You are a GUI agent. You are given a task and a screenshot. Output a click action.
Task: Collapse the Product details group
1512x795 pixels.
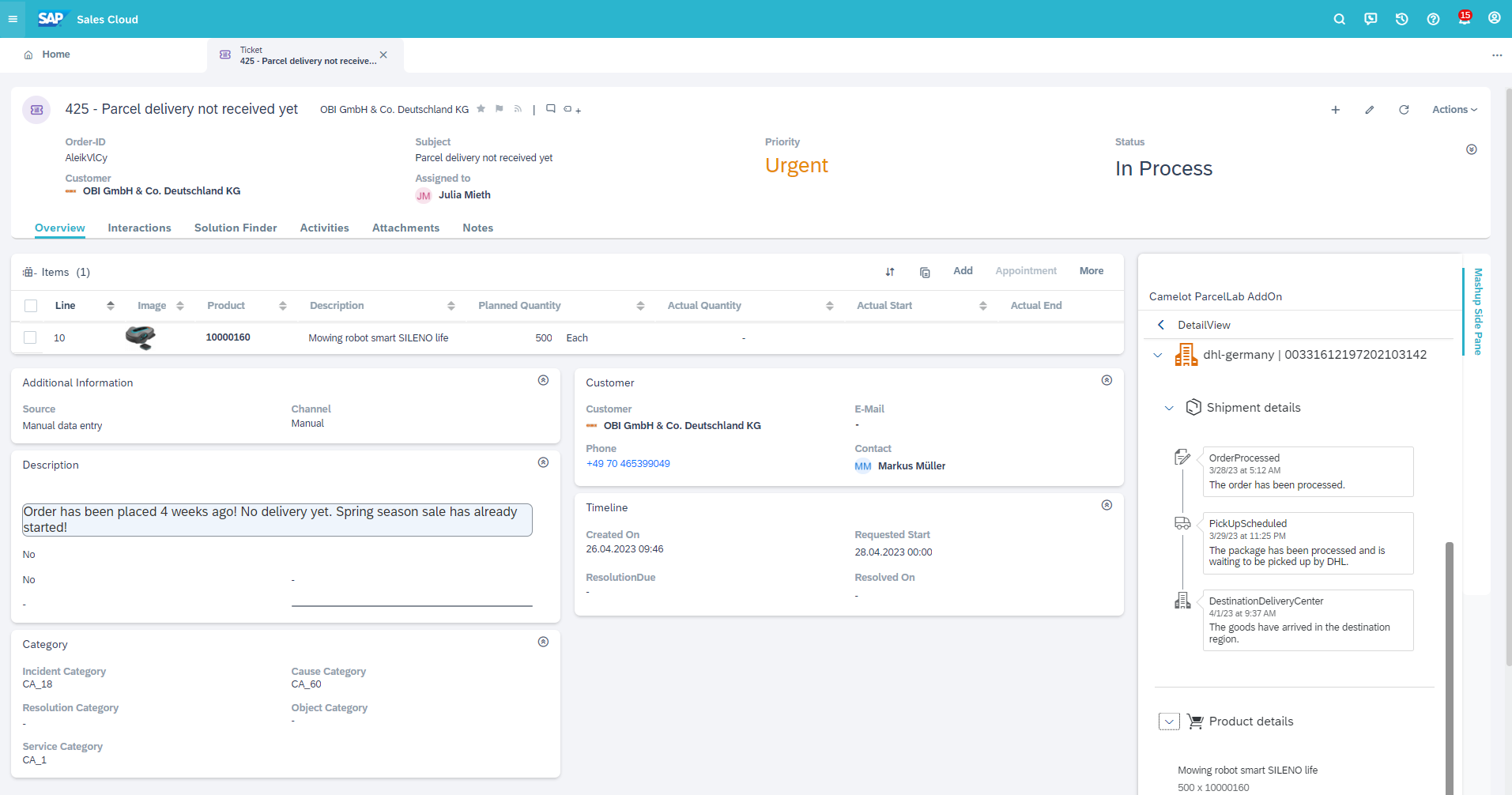coord(1169,722)
